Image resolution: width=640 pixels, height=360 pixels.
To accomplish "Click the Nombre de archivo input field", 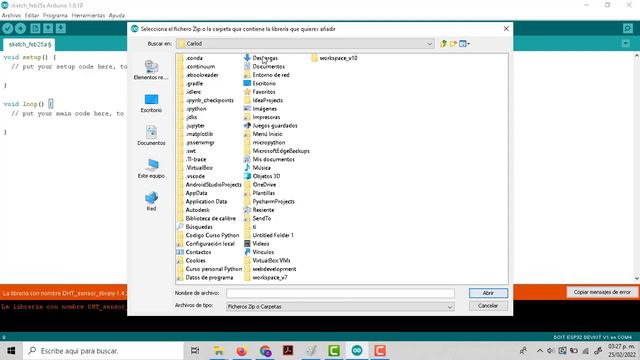I will tap(340, 293).
